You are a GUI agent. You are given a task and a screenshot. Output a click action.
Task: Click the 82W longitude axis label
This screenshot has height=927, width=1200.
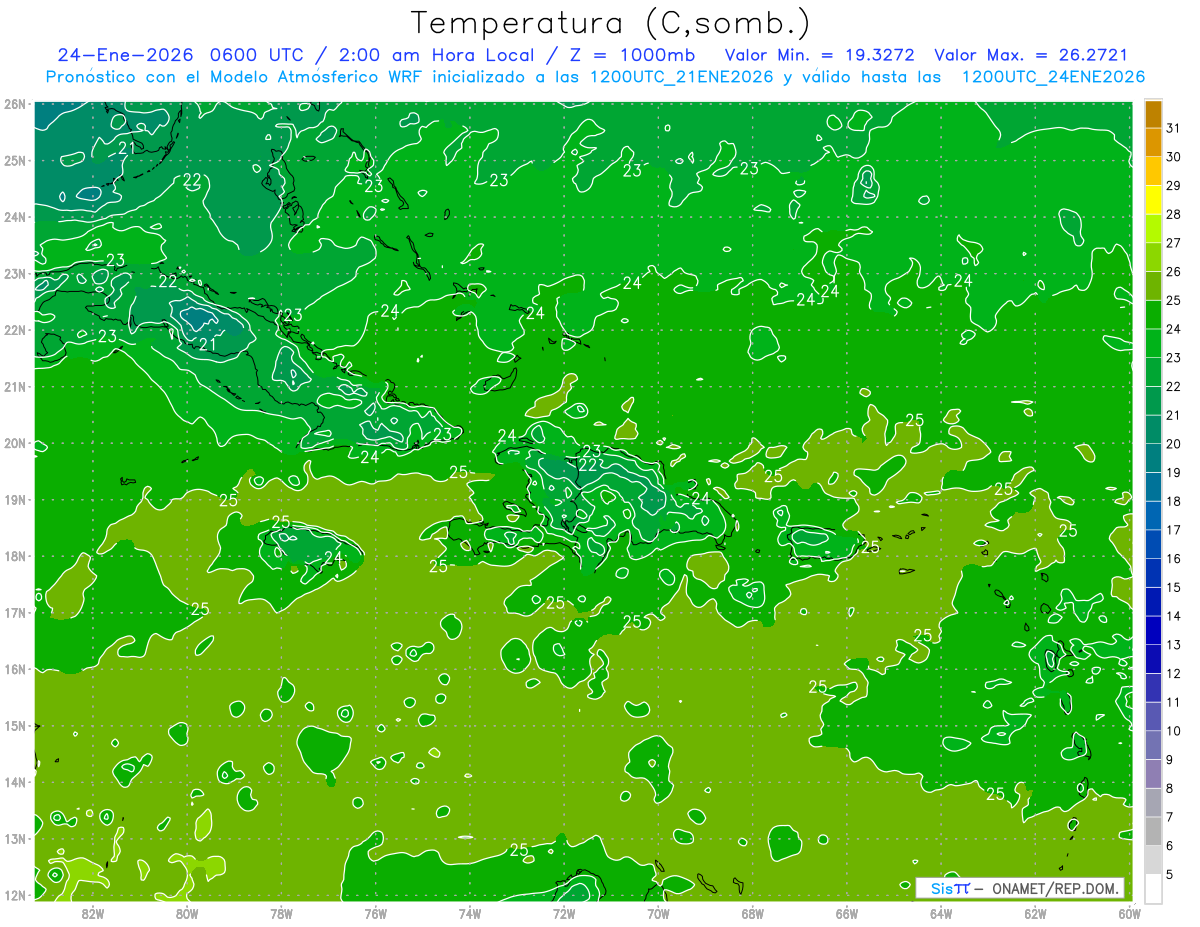93,913
